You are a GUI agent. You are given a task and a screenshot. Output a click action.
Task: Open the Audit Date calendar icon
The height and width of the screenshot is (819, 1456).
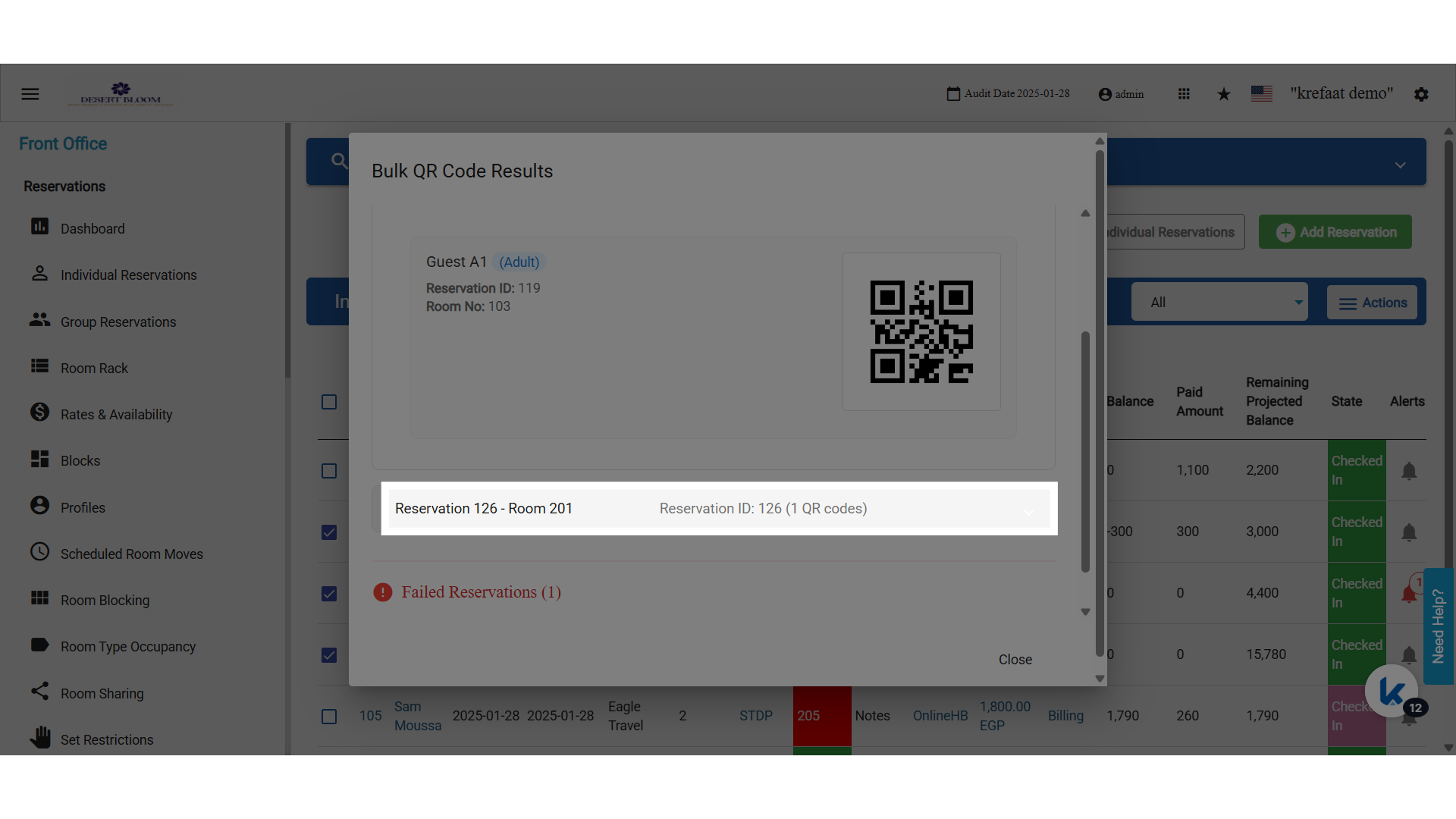point(953,94)
